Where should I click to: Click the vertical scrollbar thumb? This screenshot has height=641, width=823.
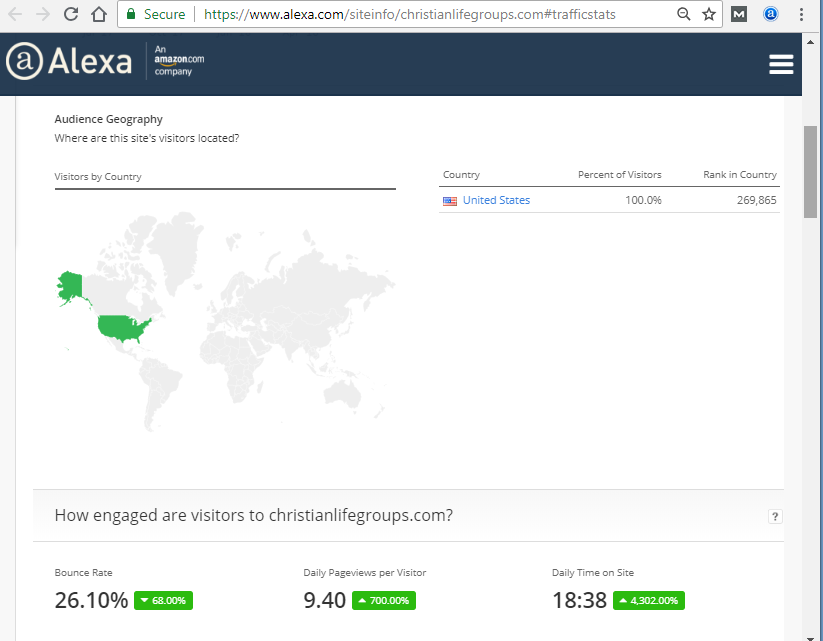(810, 172)
